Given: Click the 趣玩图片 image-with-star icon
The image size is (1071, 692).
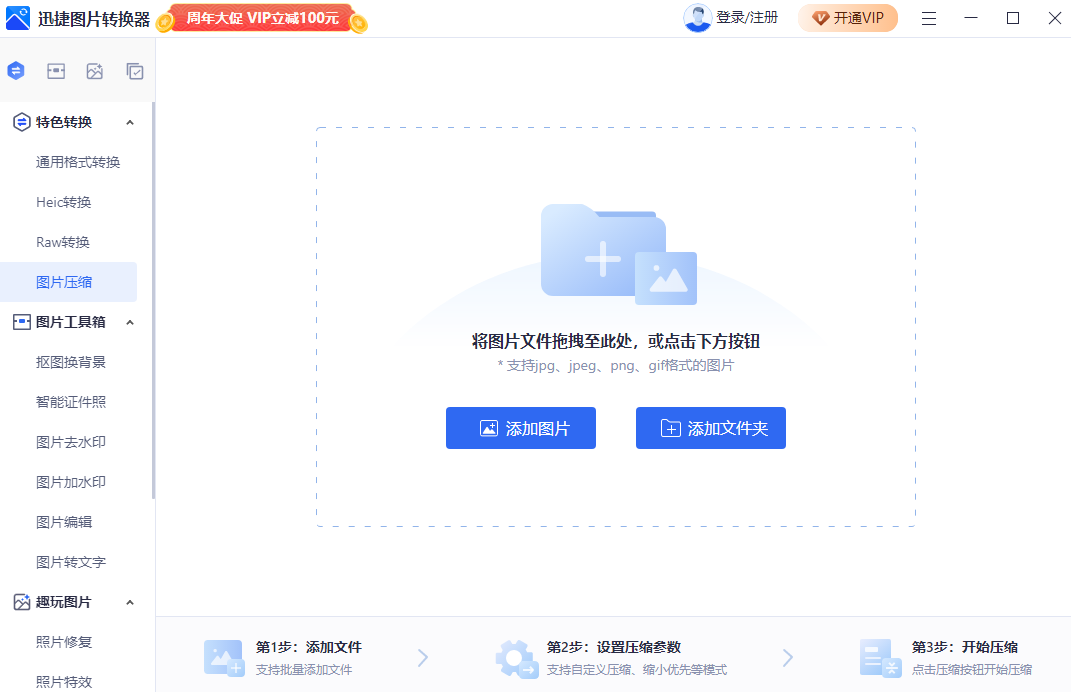Looking at the screenshot, I should 95,71.
